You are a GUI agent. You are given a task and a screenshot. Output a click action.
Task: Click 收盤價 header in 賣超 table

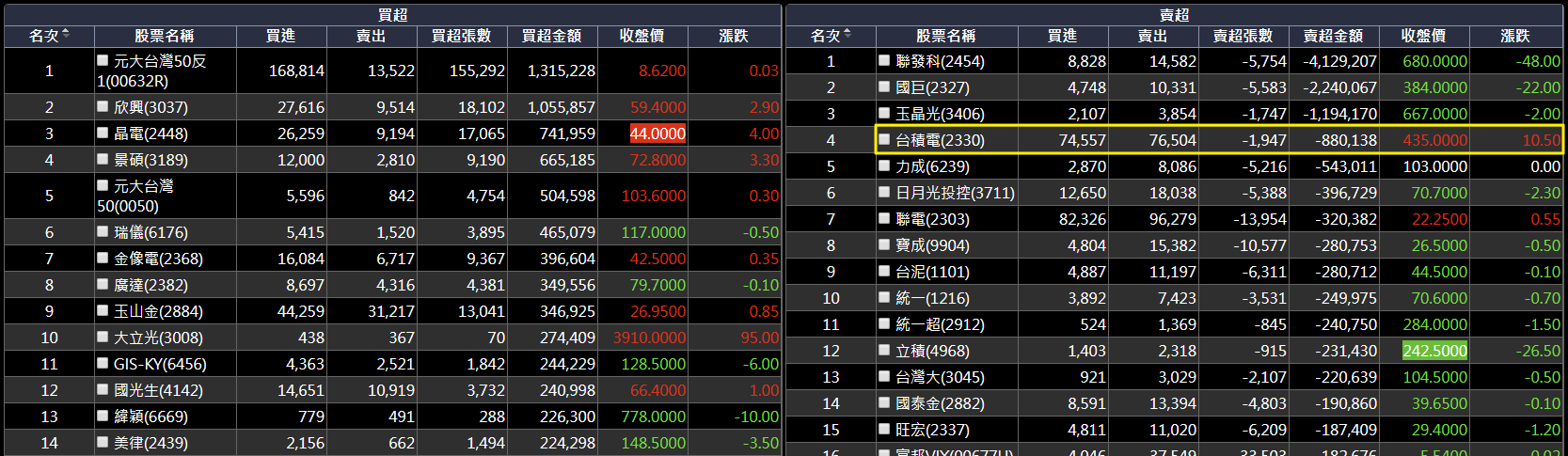1423,36
